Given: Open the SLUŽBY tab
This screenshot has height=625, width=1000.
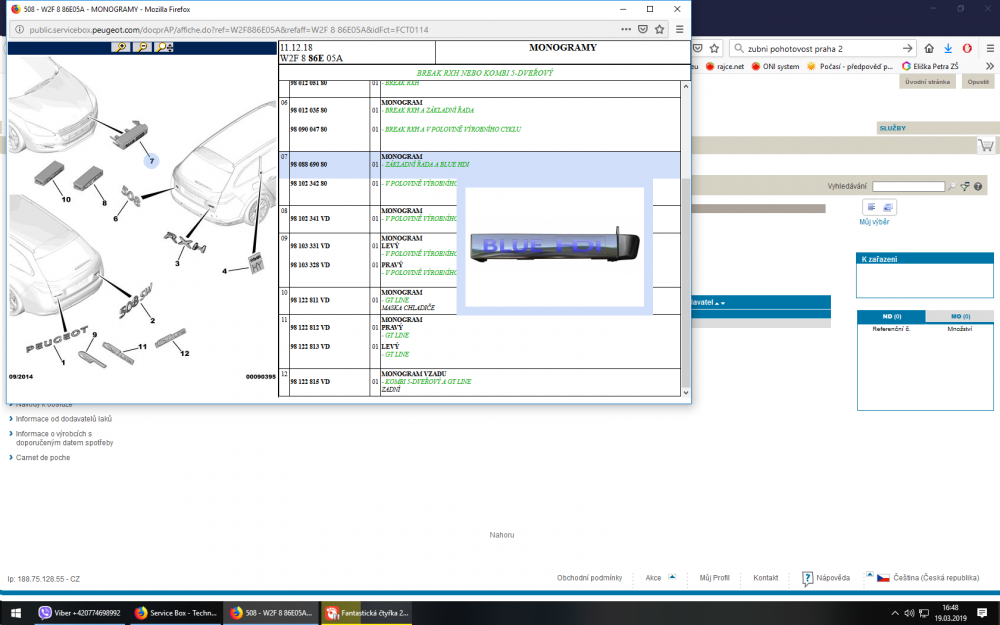Looking at the screenshot, I should 892,128.
